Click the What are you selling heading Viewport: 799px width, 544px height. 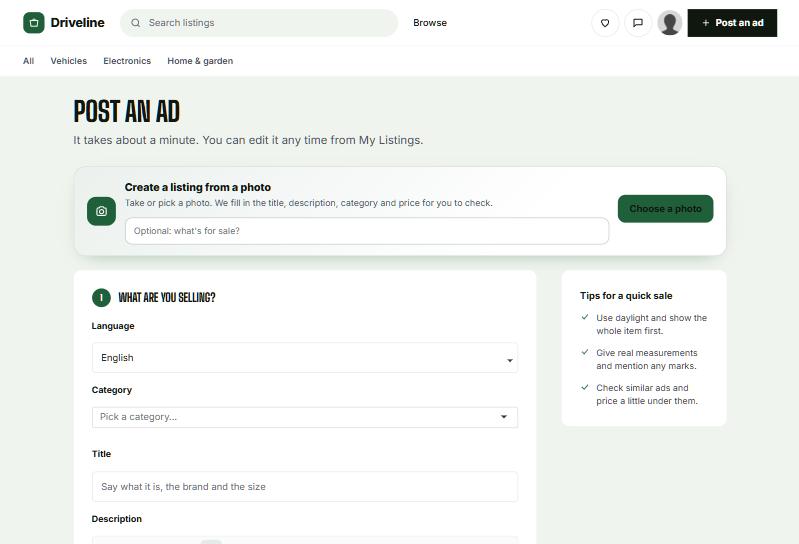click(x=167, y=297)
